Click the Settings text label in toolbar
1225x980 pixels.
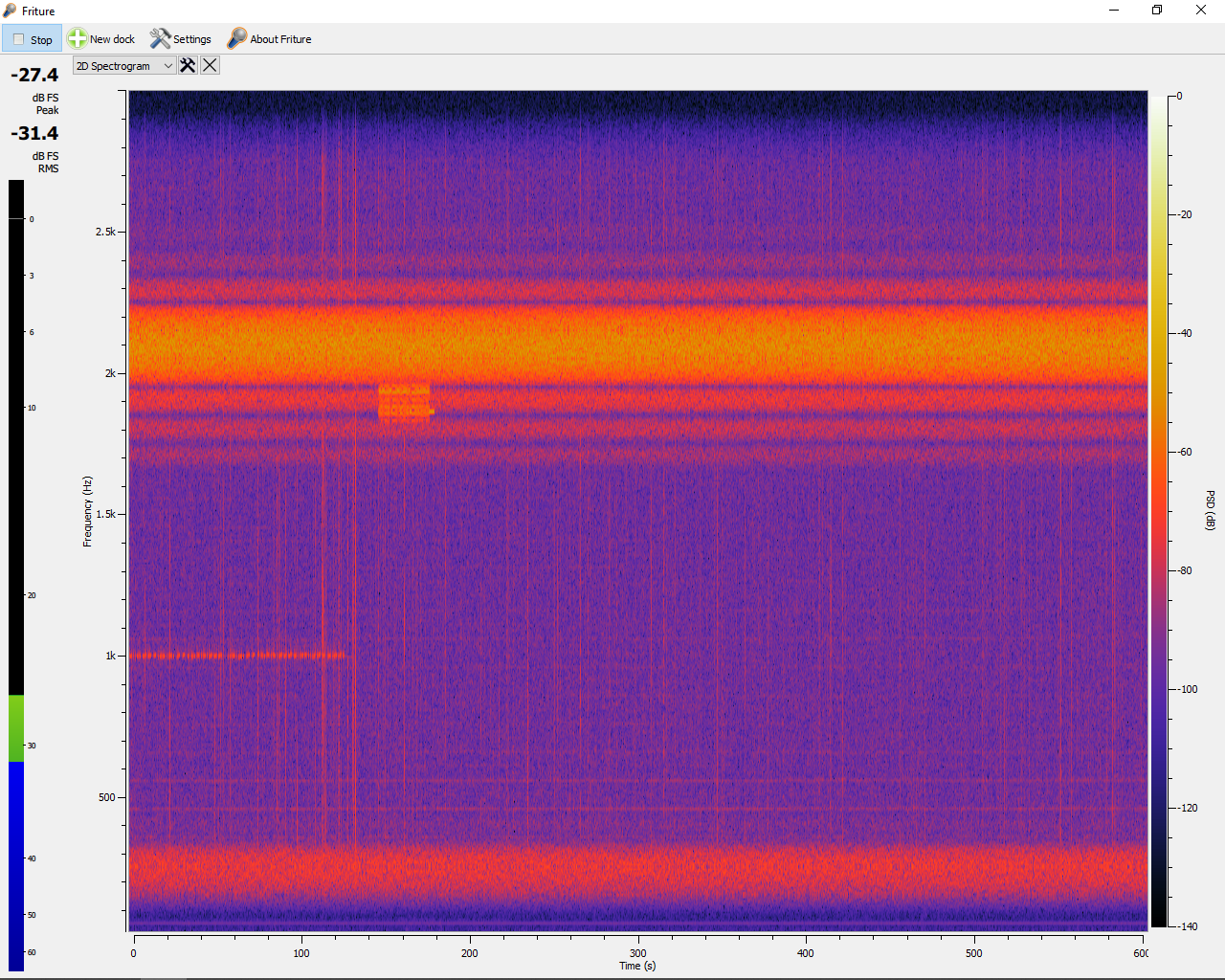[191, 39]
